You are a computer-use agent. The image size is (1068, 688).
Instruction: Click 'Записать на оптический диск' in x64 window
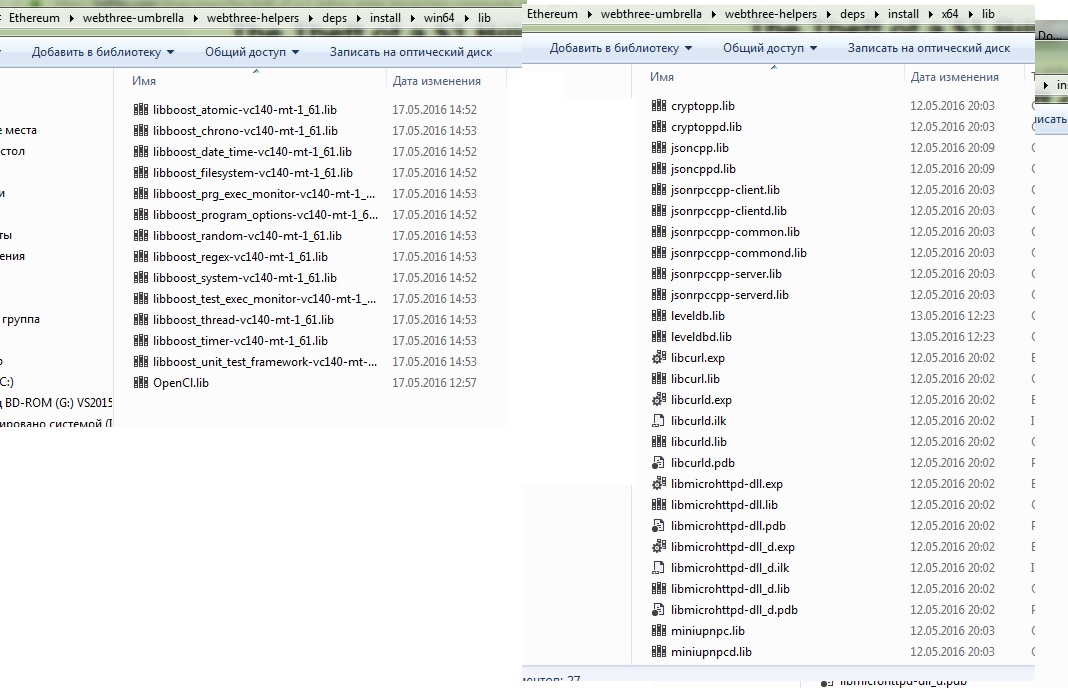pos(929,48)
